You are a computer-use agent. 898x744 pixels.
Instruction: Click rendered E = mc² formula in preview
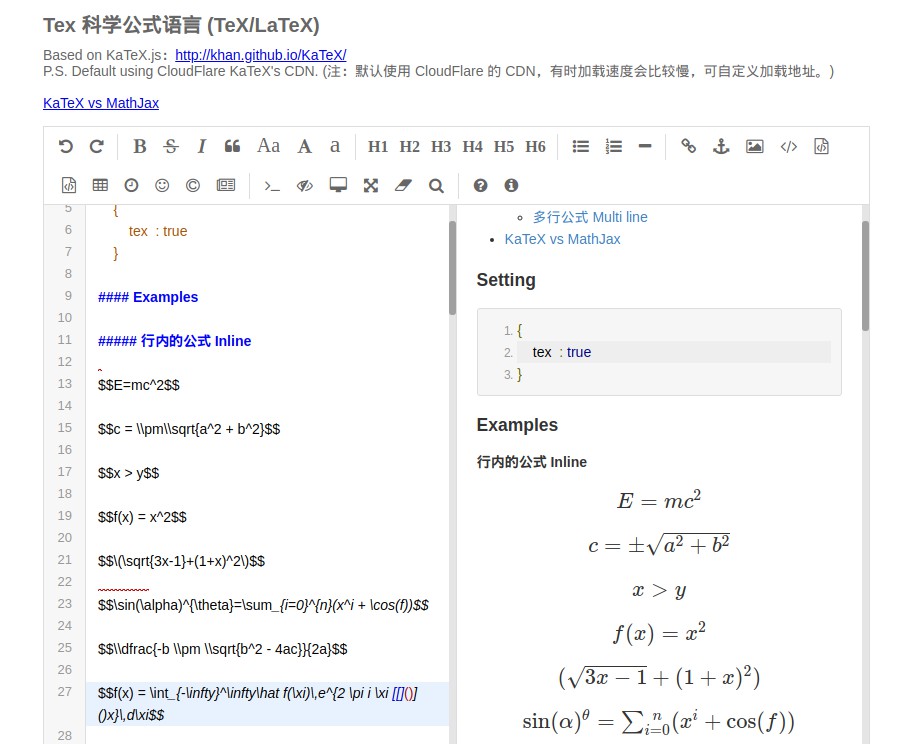coord(659,501)
